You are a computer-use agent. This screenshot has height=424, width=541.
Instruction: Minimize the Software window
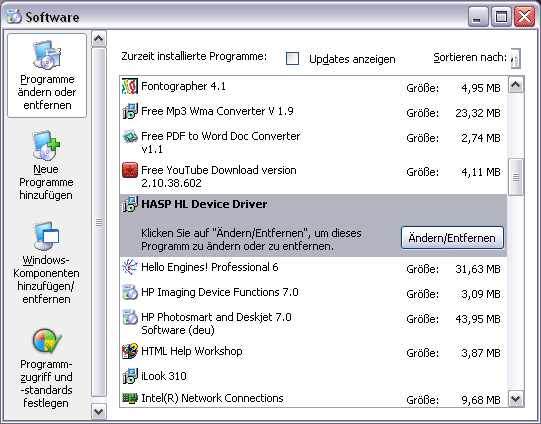pos(478,17)
